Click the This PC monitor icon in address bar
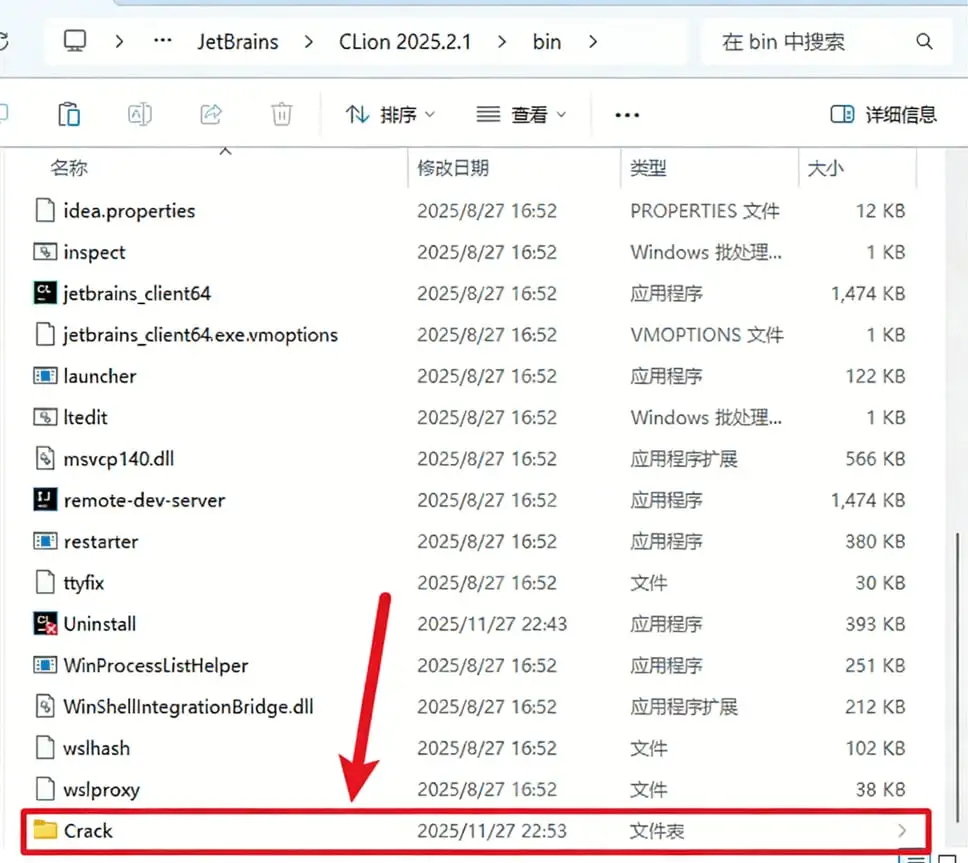The width and height of the screenshot is (968, 863). [x=75, y=41]
